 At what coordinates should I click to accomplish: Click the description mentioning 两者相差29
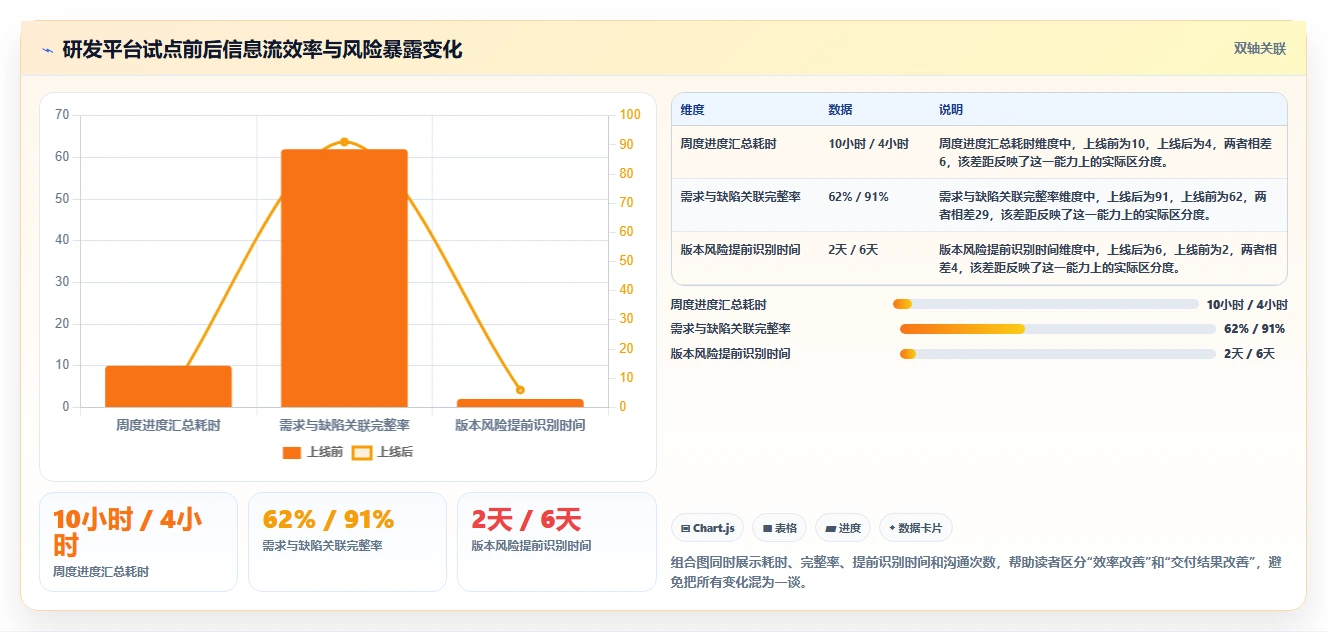coord(1105,205)
